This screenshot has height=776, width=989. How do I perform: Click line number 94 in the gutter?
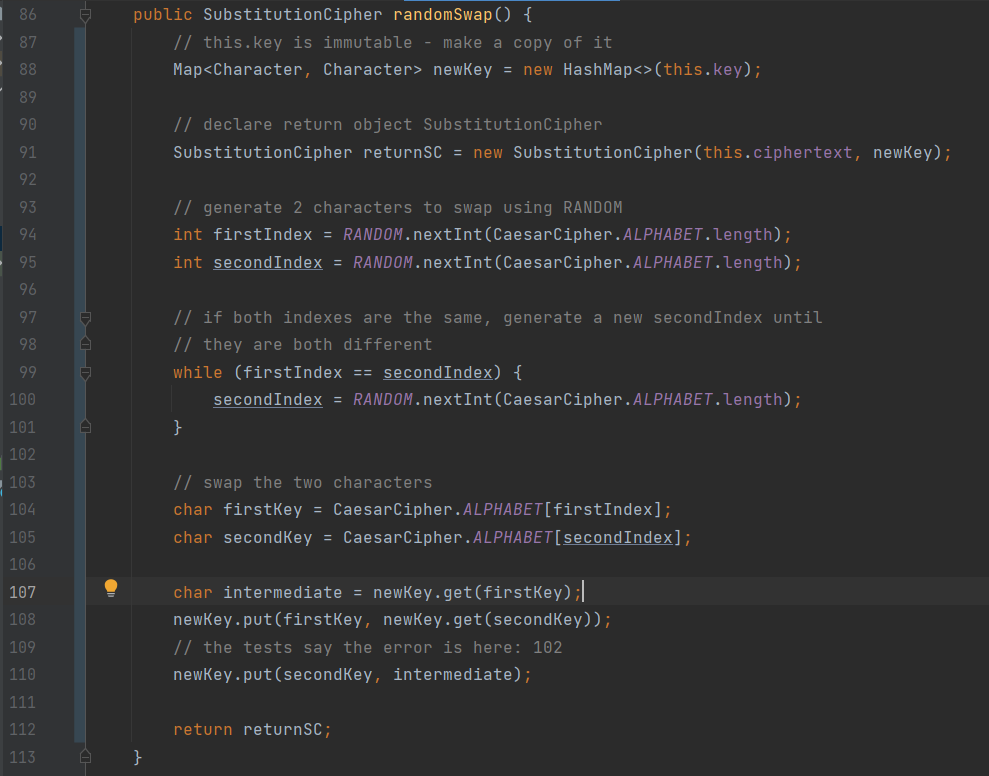(28, 235)
